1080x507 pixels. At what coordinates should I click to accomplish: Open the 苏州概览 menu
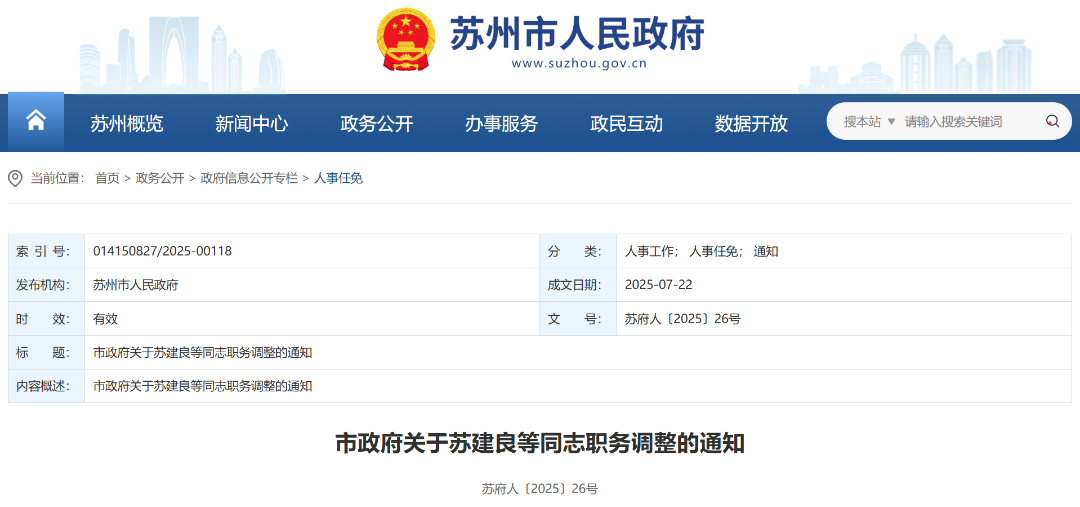click(x=127, y=123)
